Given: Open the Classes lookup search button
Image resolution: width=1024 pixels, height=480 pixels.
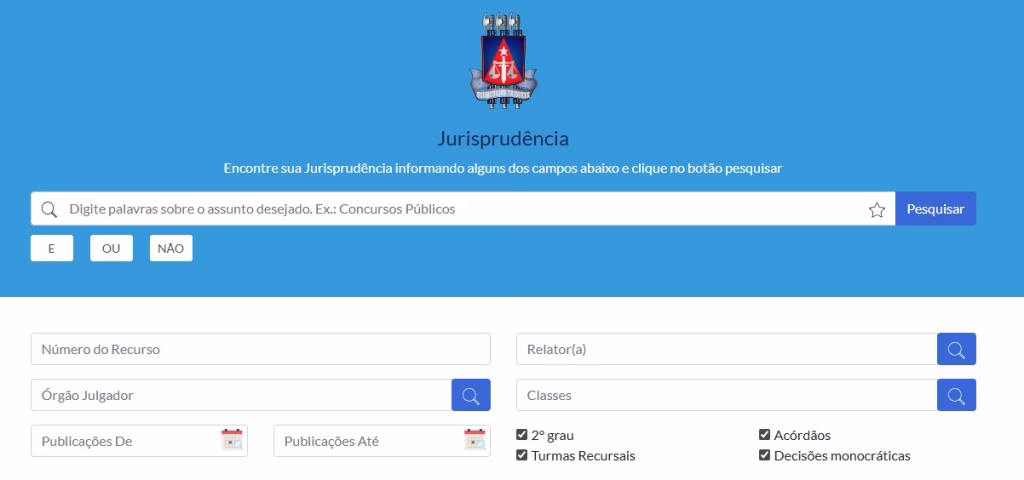Looking at the screenshot, I should (x=956, y=395).
